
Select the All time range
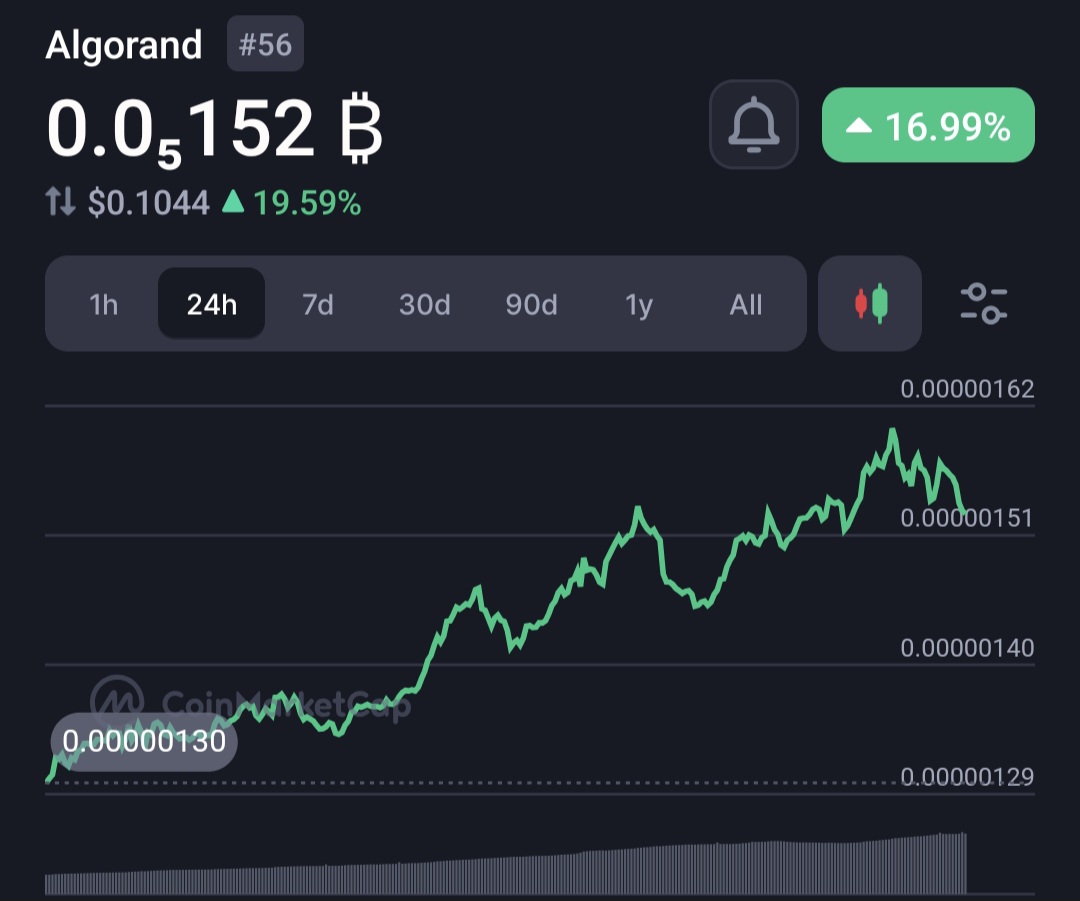coord(746,304)
